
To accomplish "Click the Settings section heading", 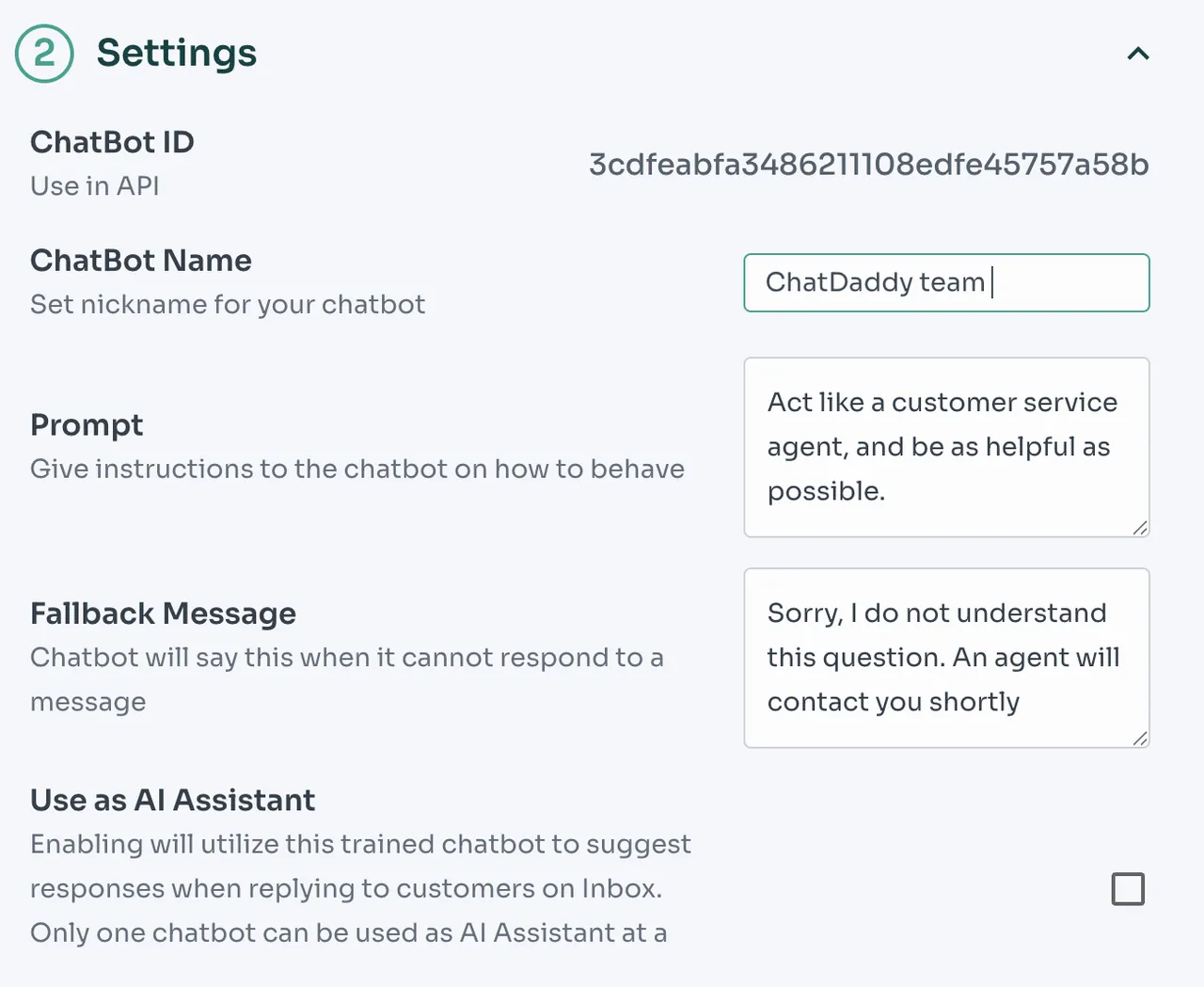I will [176, 53].
